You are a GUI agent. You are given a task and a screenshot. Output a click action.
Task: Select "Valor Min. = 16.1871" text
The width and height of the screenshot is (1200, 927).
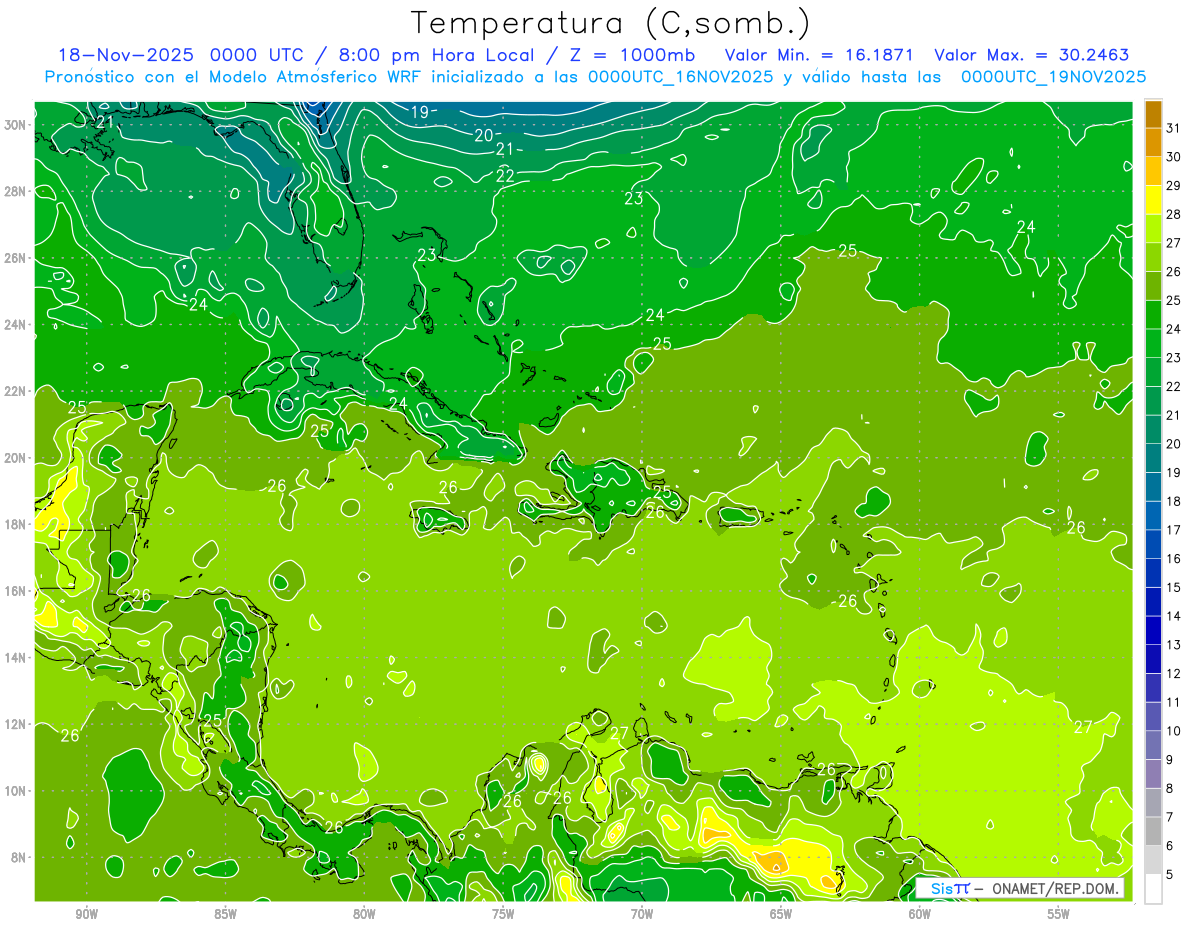pyautogui.click(x=820, y=55)
